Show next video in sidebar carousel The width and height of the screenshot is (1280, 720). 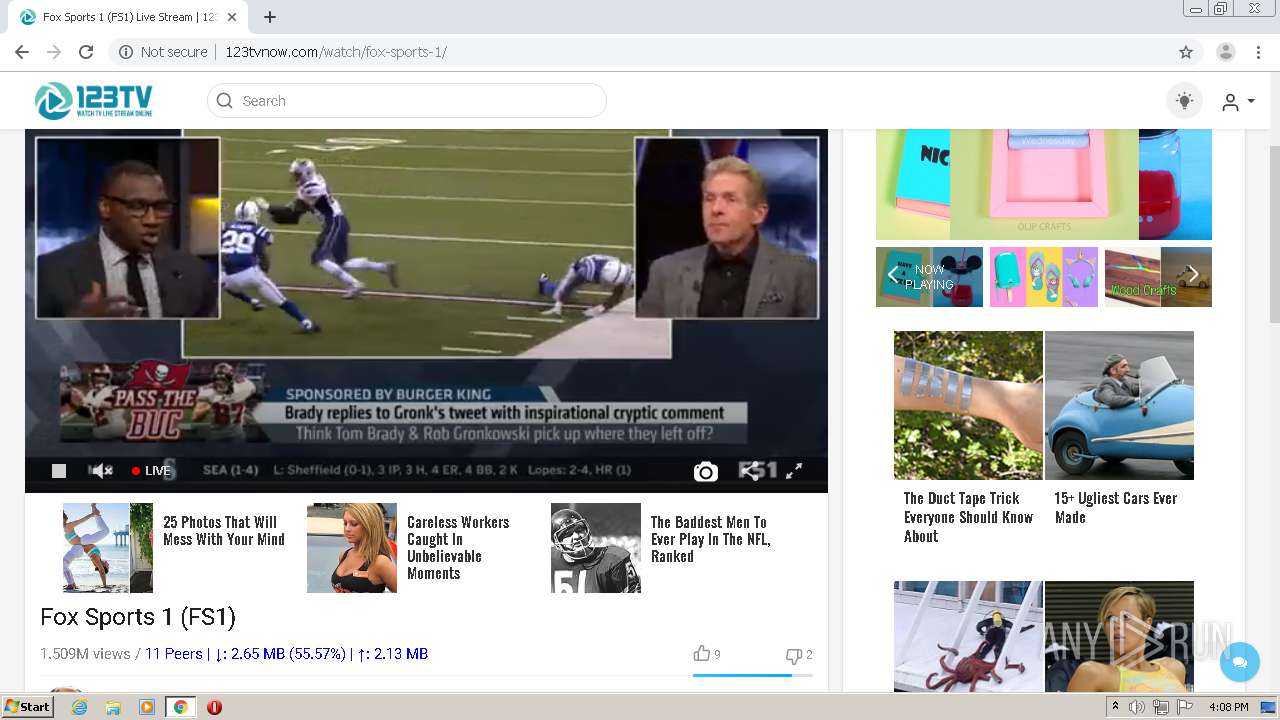(1193, 274)
